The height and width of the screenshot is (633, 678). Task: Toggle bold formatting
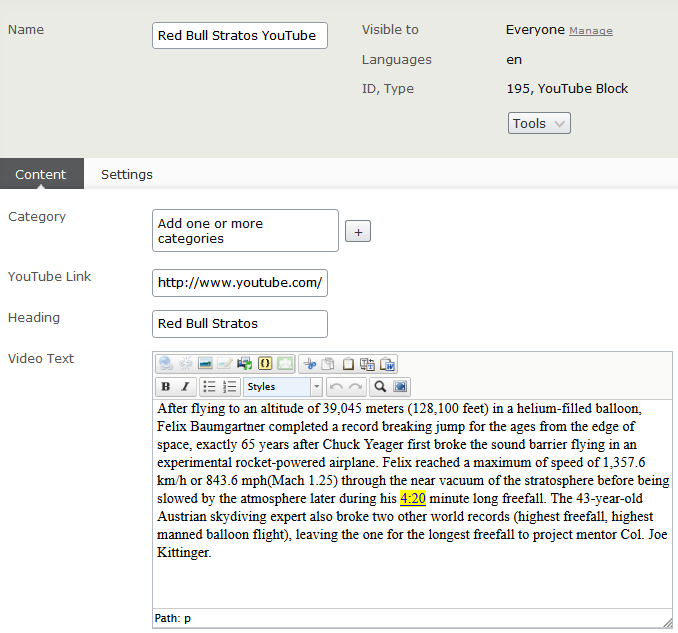coord(166,387)
